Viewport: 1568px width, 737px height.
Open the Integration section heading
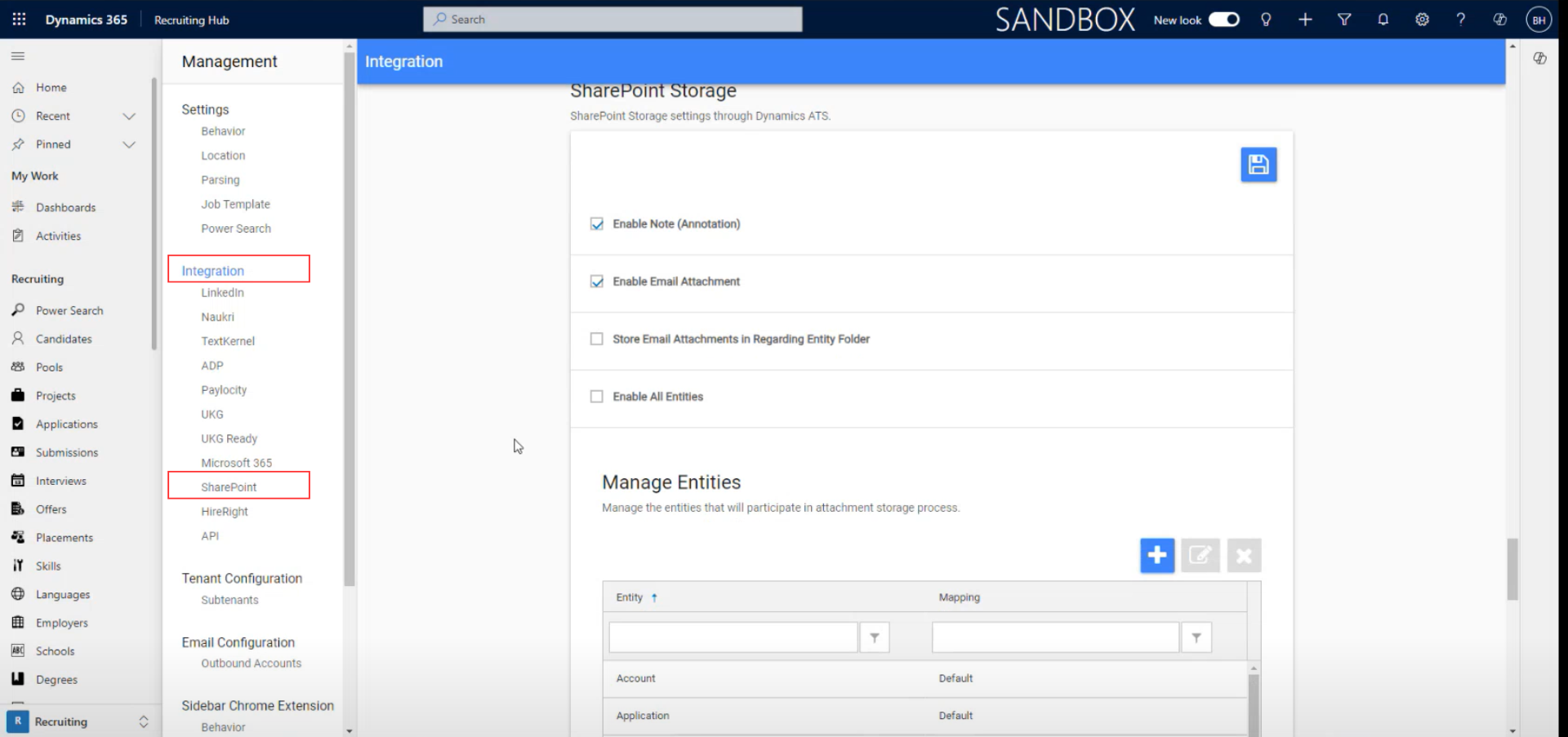[212, 271]
